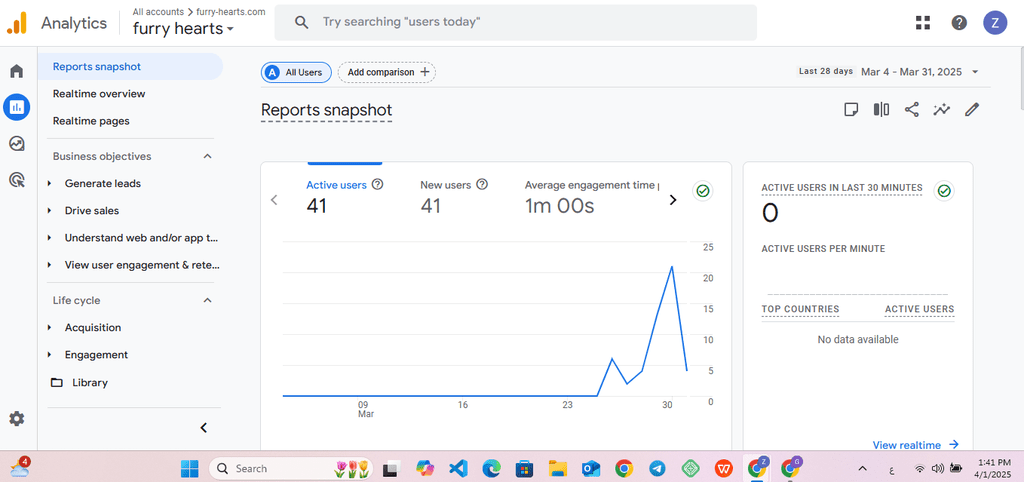
Task: Follow the View realtime link
Action: (916, 445)
